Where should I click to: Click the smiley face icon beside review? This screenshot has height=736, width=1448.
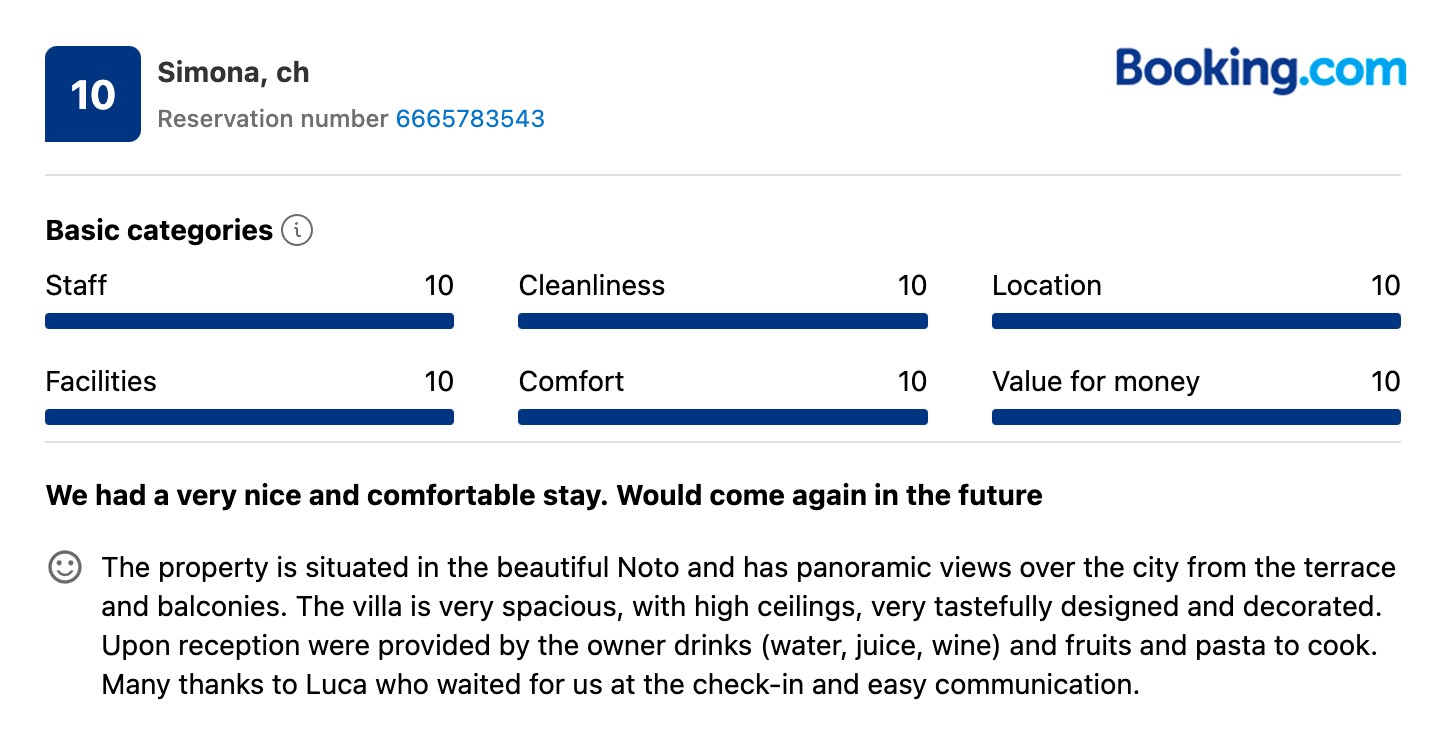tap(65, 568)
